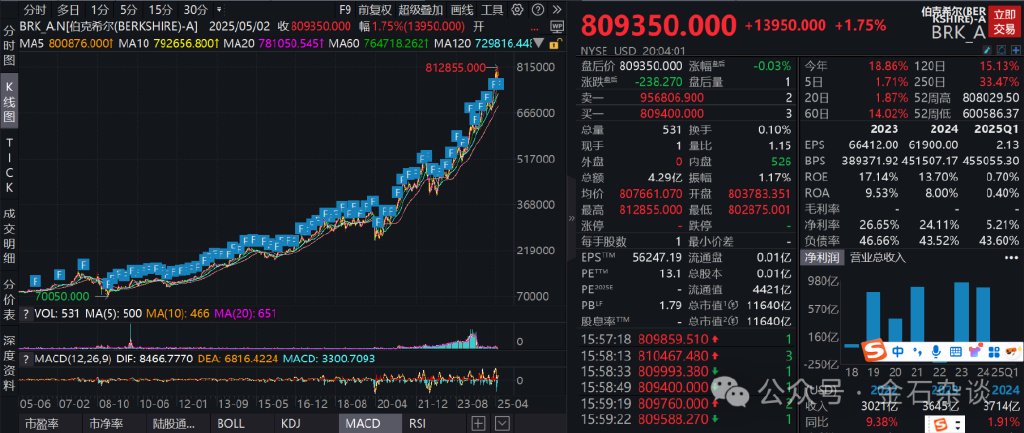Select the 5分 interval

click(129, 10)
